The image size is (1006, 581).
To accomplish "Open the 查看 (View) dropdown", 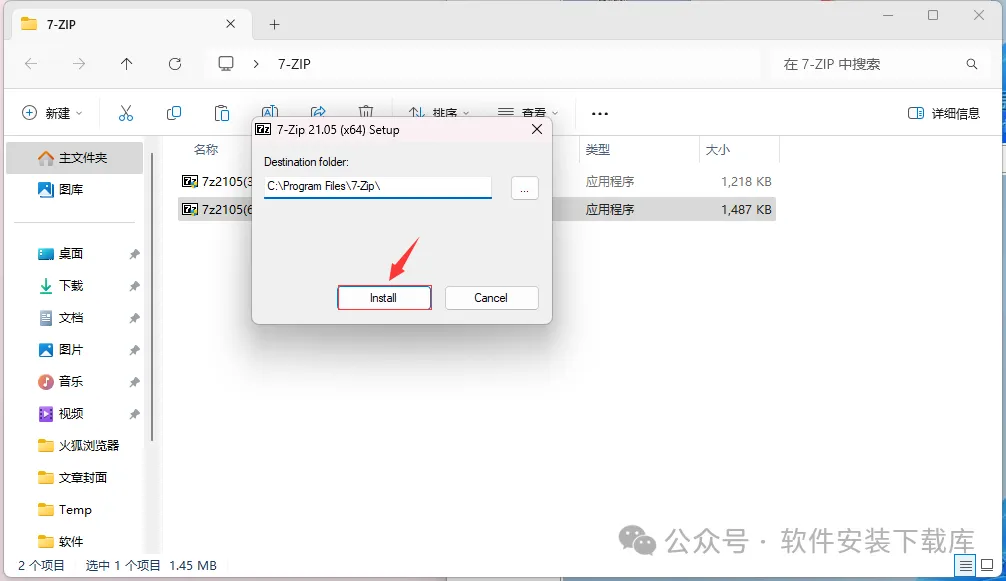I will coord(527,114).
